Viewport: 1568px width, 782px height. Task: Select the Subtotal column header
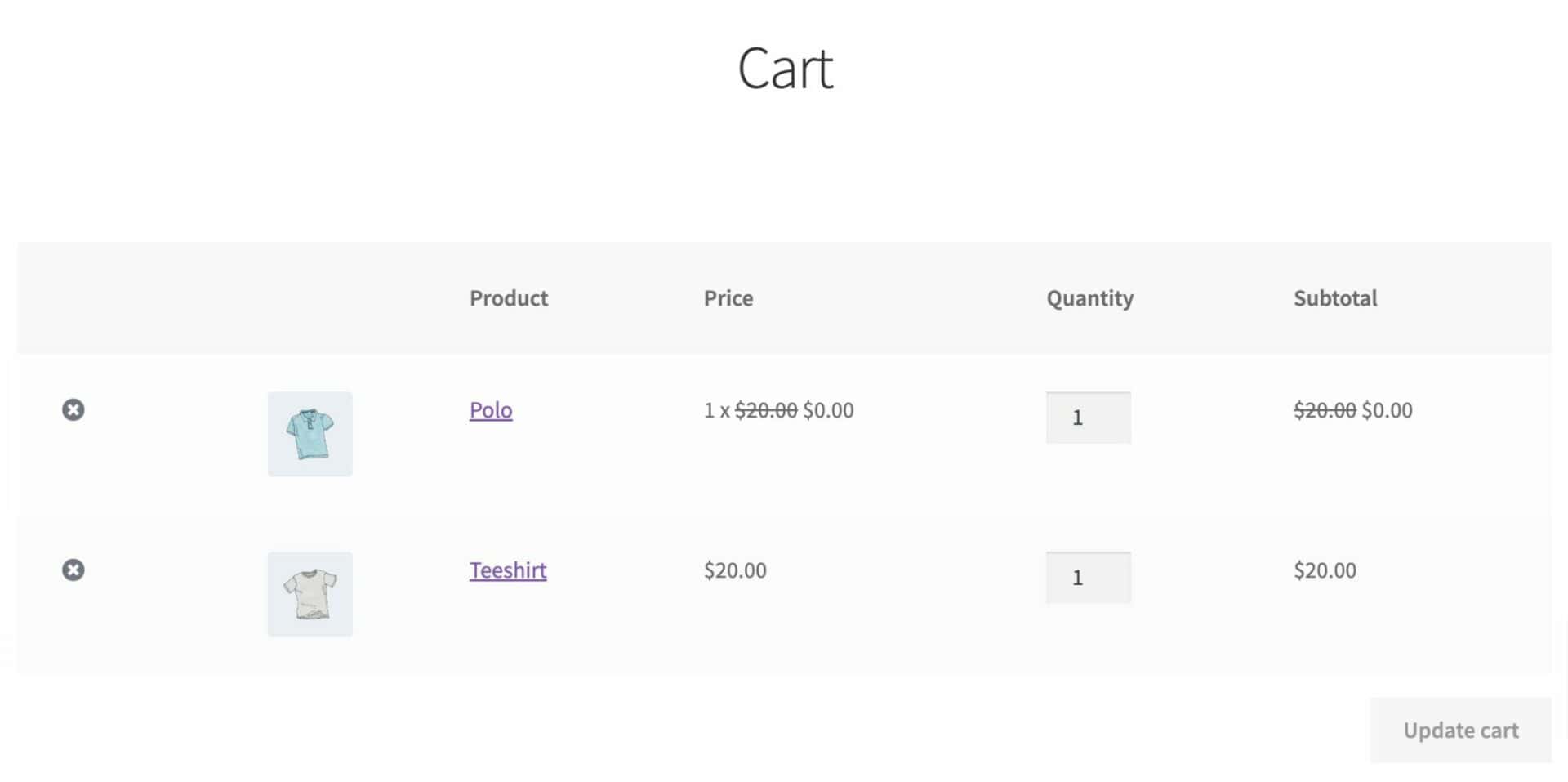(1335, 298)
